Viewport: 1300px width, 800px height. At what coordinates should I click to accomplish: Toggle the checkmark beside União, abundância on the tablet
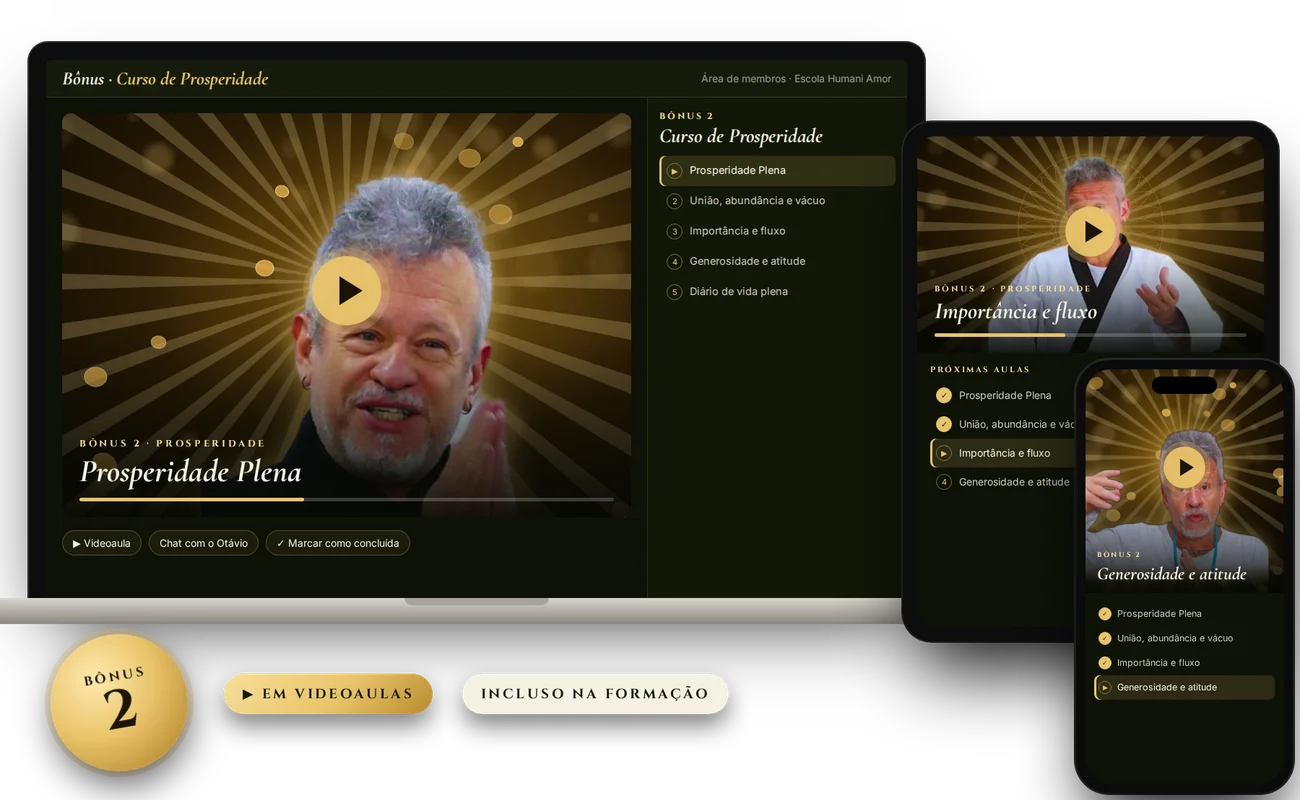click(943, 424)
